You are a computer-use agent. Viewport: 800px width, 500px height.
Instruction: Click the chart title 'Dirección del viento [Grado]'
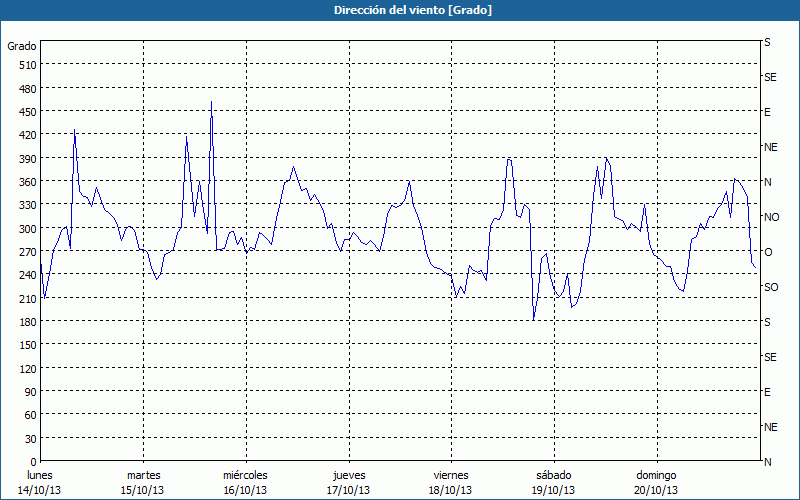[399, 10]
